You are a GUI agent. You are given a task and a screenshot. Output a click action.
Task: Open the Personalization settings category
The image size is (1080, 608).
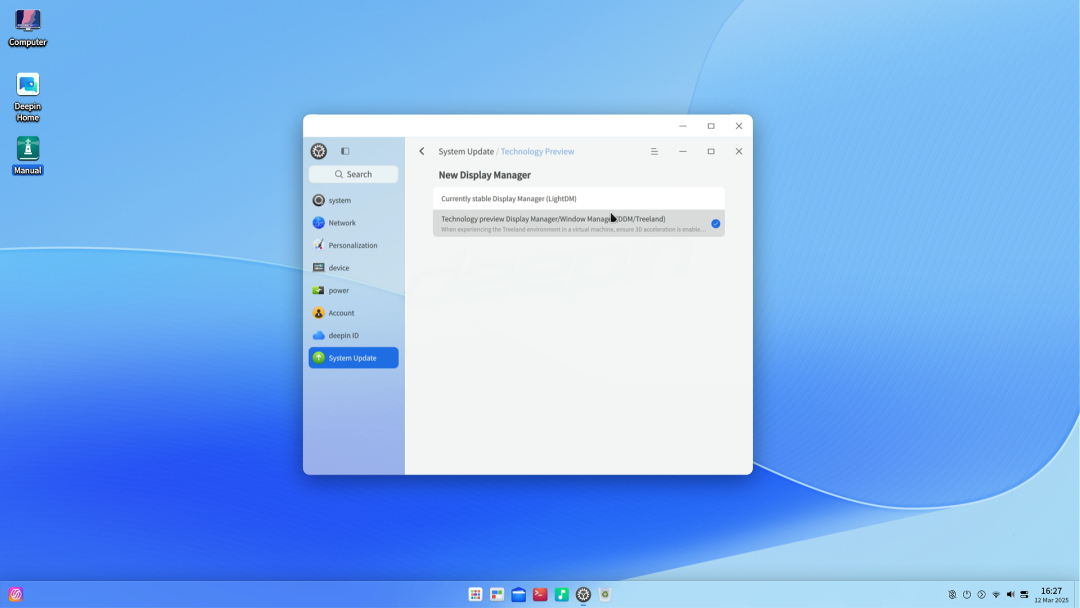tap(353, 245)
